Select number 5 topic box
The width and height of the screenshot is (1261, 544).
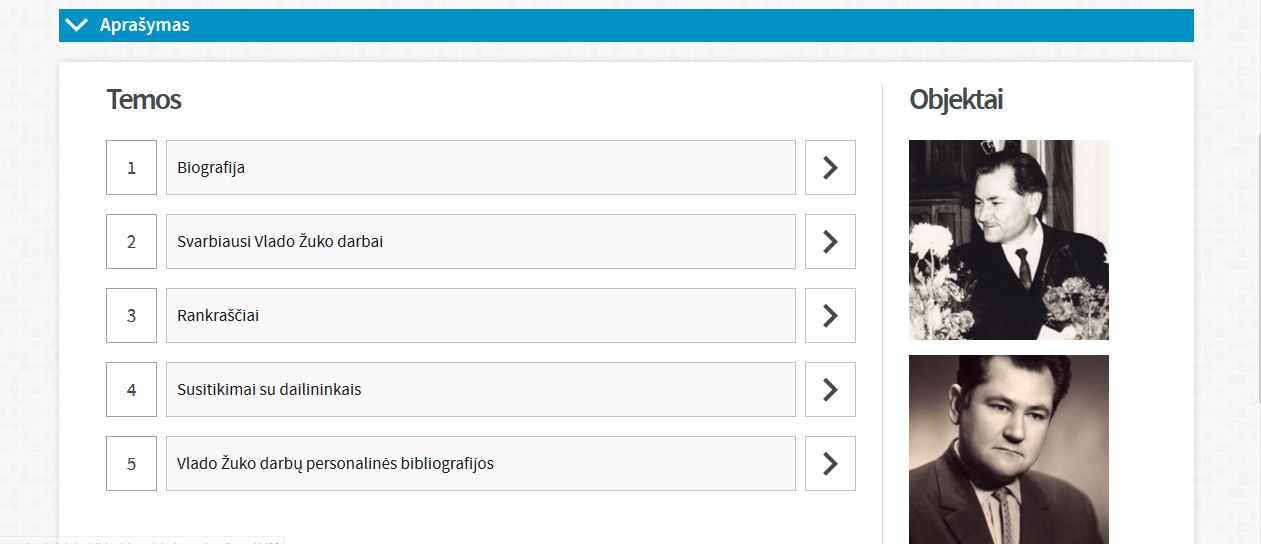131,463
